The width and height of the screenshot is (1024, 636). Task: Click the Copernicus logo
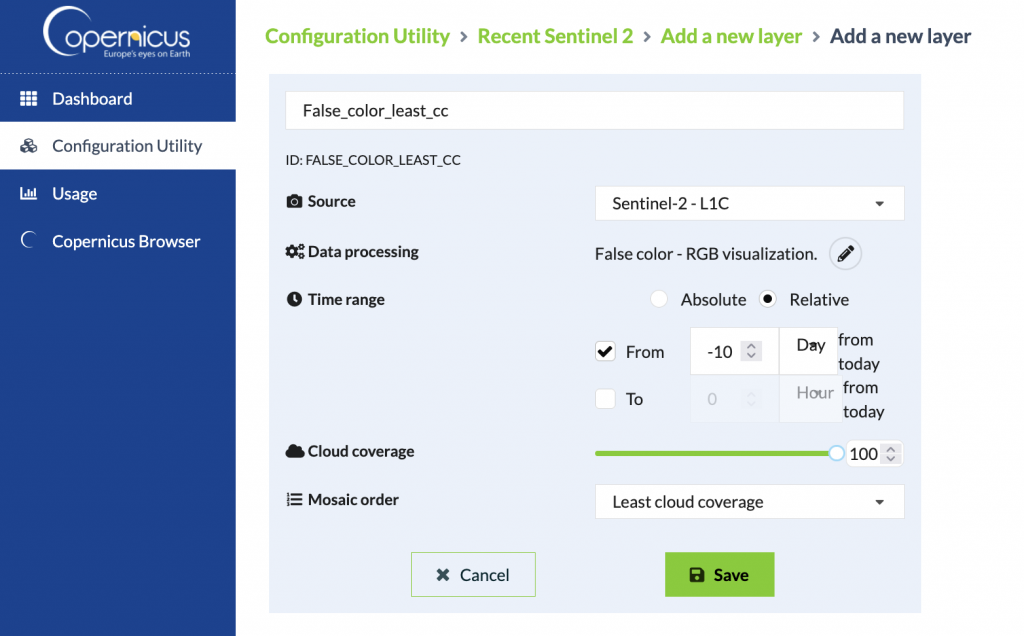tap(116, 35)
